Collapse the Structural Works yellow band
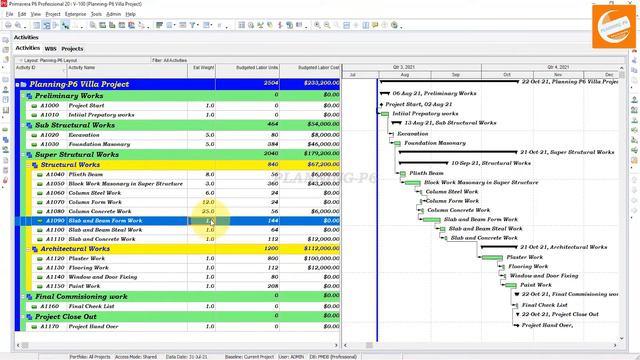Image resolution: width=640 pixels, height=360 pixels. [x=29, y=165]
